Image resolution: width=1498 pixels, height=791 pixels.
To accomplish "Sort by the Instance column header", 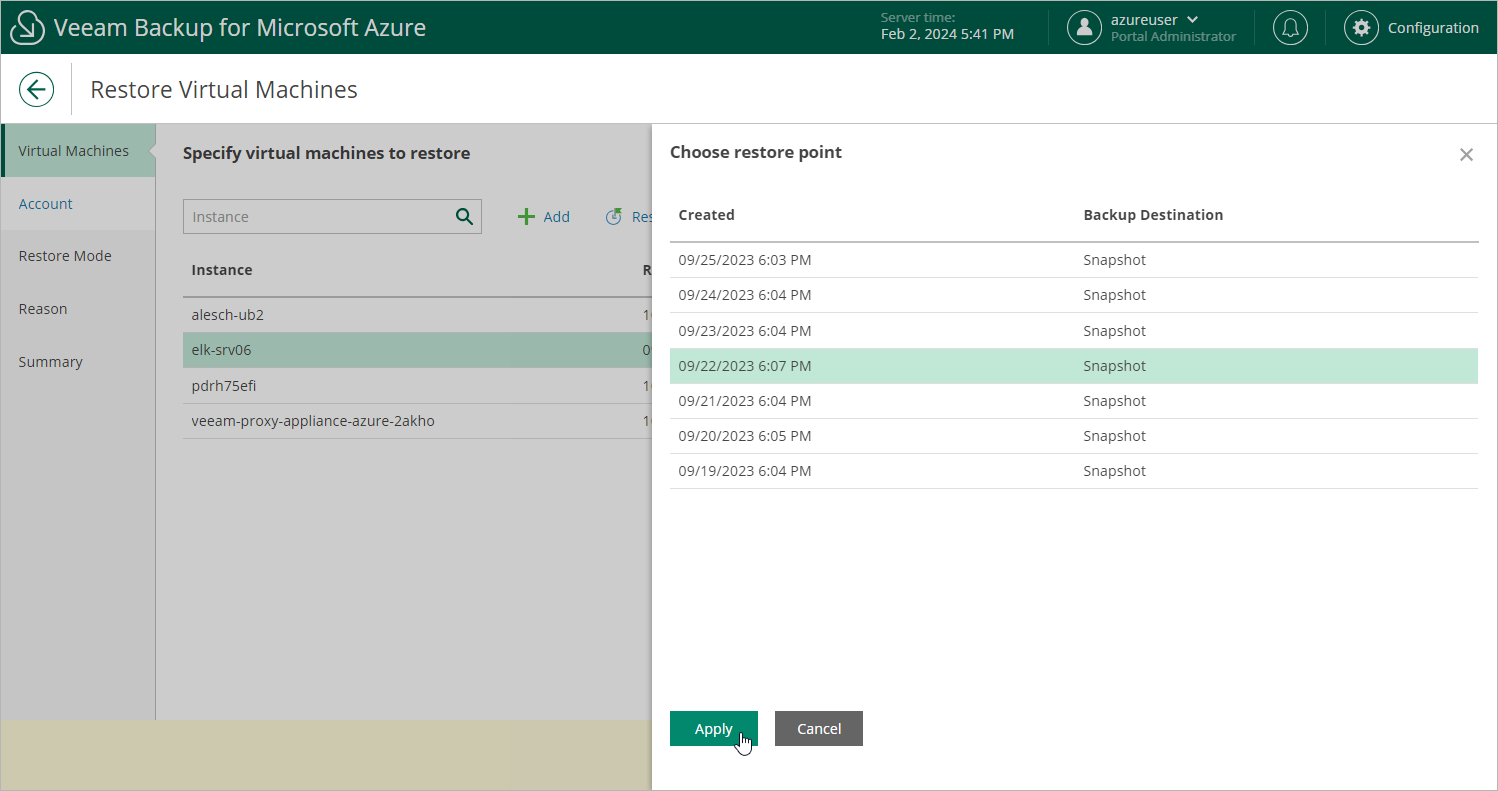I will pyautogui.click(x=222, y=270).
